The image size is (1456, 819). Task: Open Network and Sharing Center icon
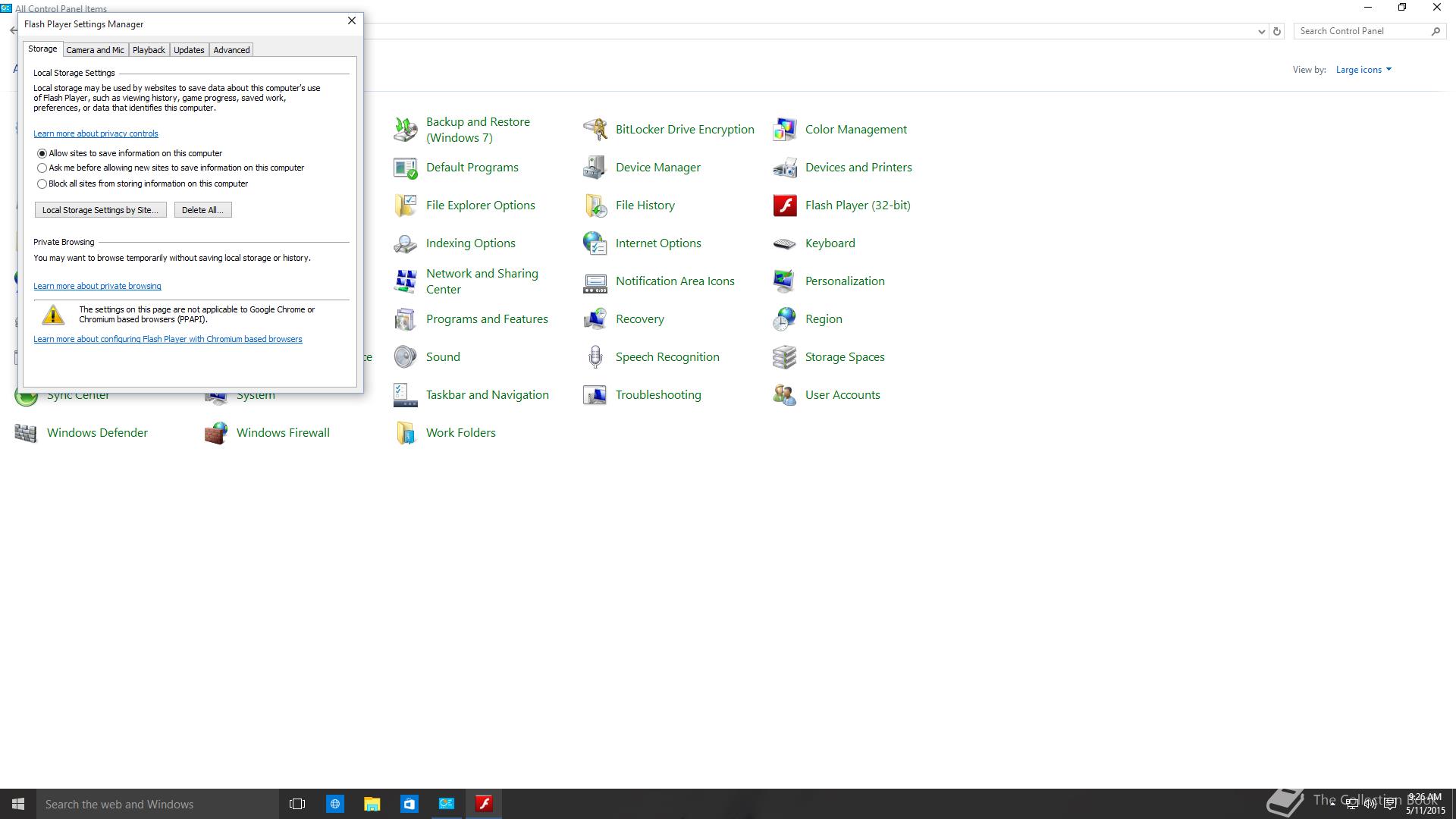coord(405,281)
